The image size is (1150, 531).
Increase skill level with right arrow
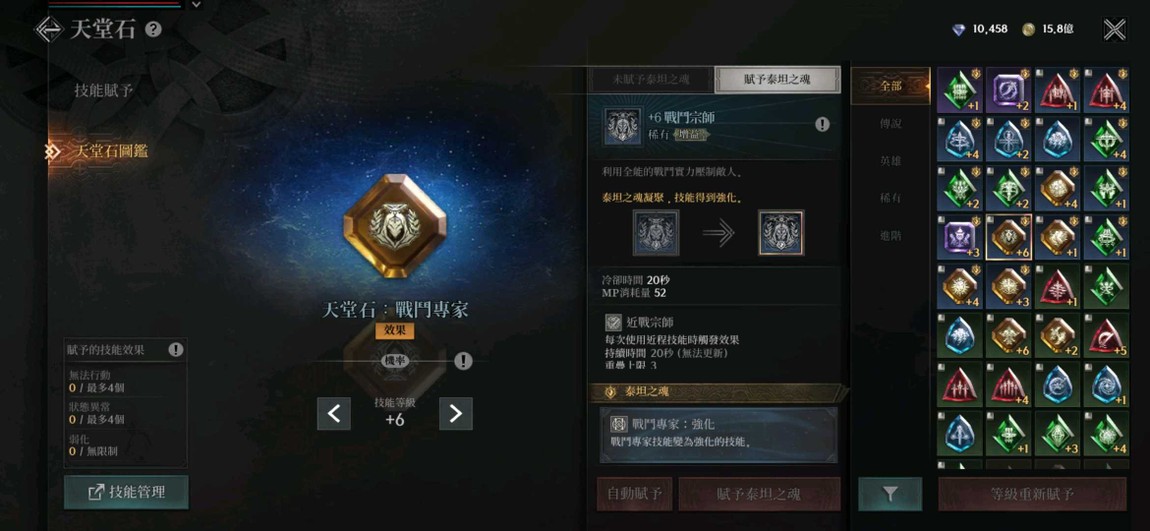pyautogui.click(x=455, y=414)
